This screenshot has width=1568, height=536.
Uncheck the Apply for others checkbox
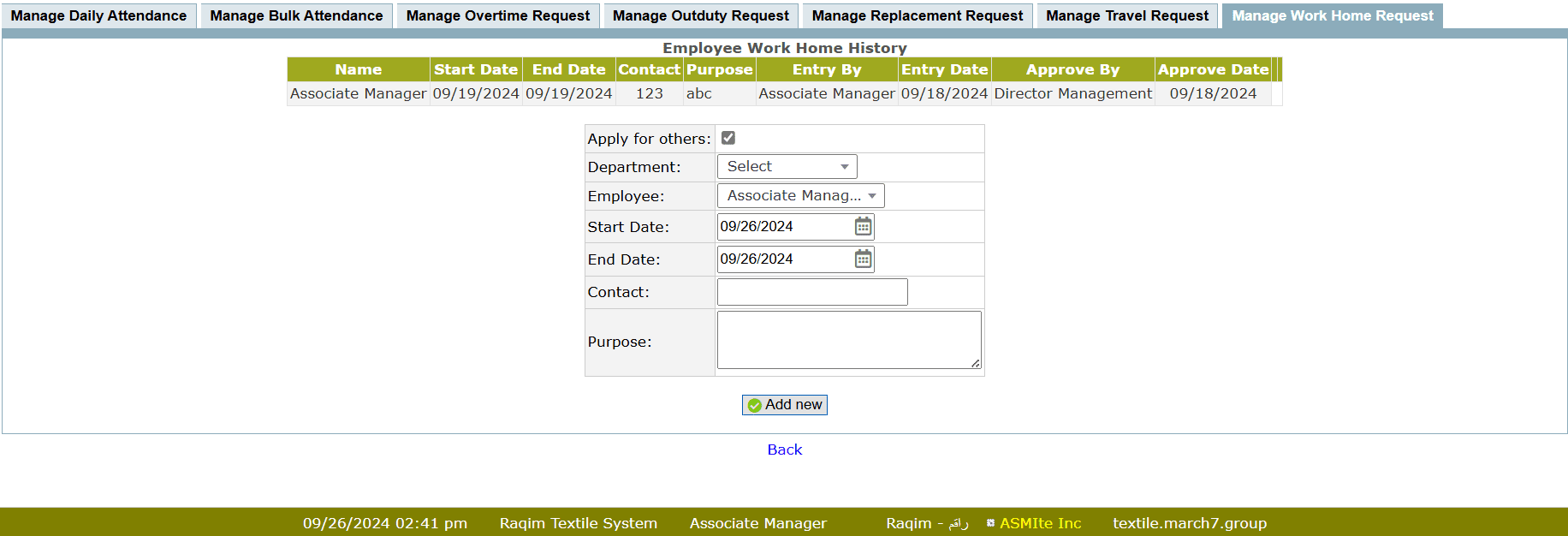[x=728, y=138]
